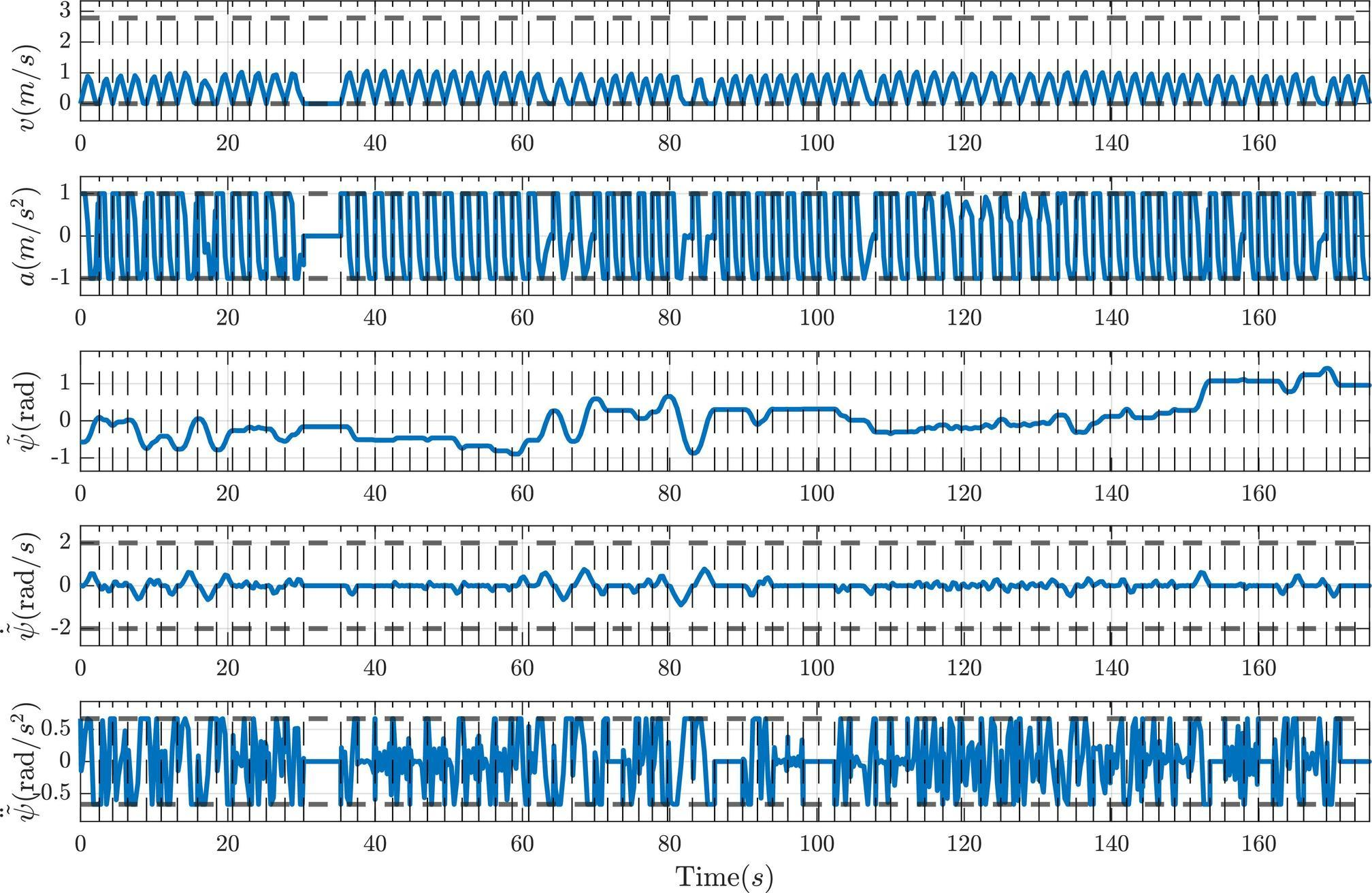Click the 60 tick label under acceleration plot
Image resolution: width=1372 pixels, height=893 pixels.
pos(522,318)
